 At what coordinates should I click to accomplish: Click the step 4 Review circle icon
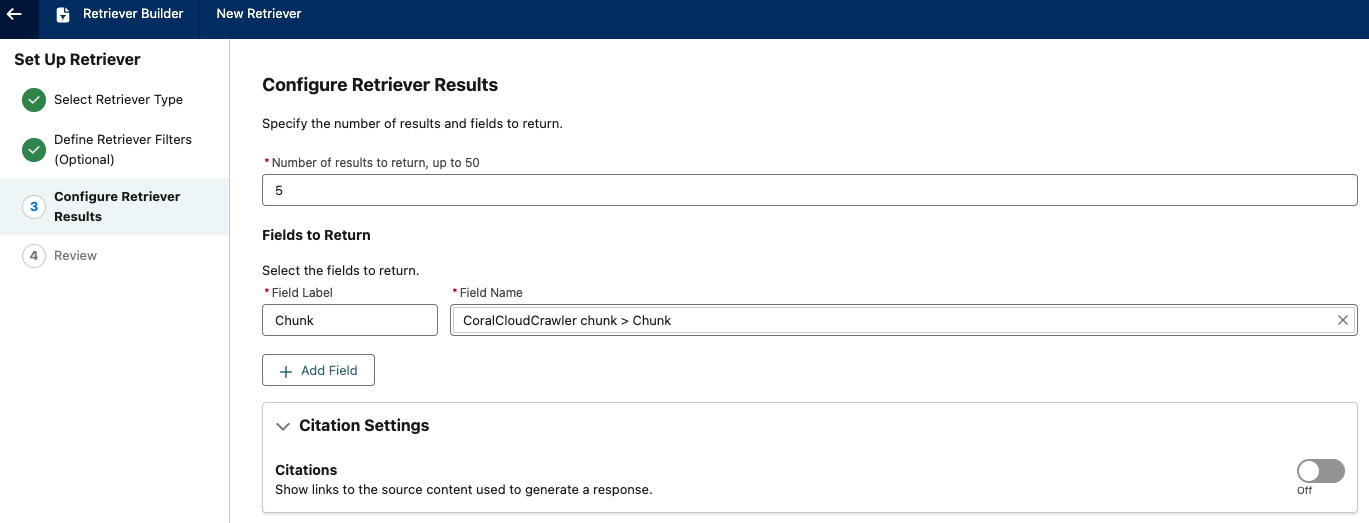click(x=34, y=256)
